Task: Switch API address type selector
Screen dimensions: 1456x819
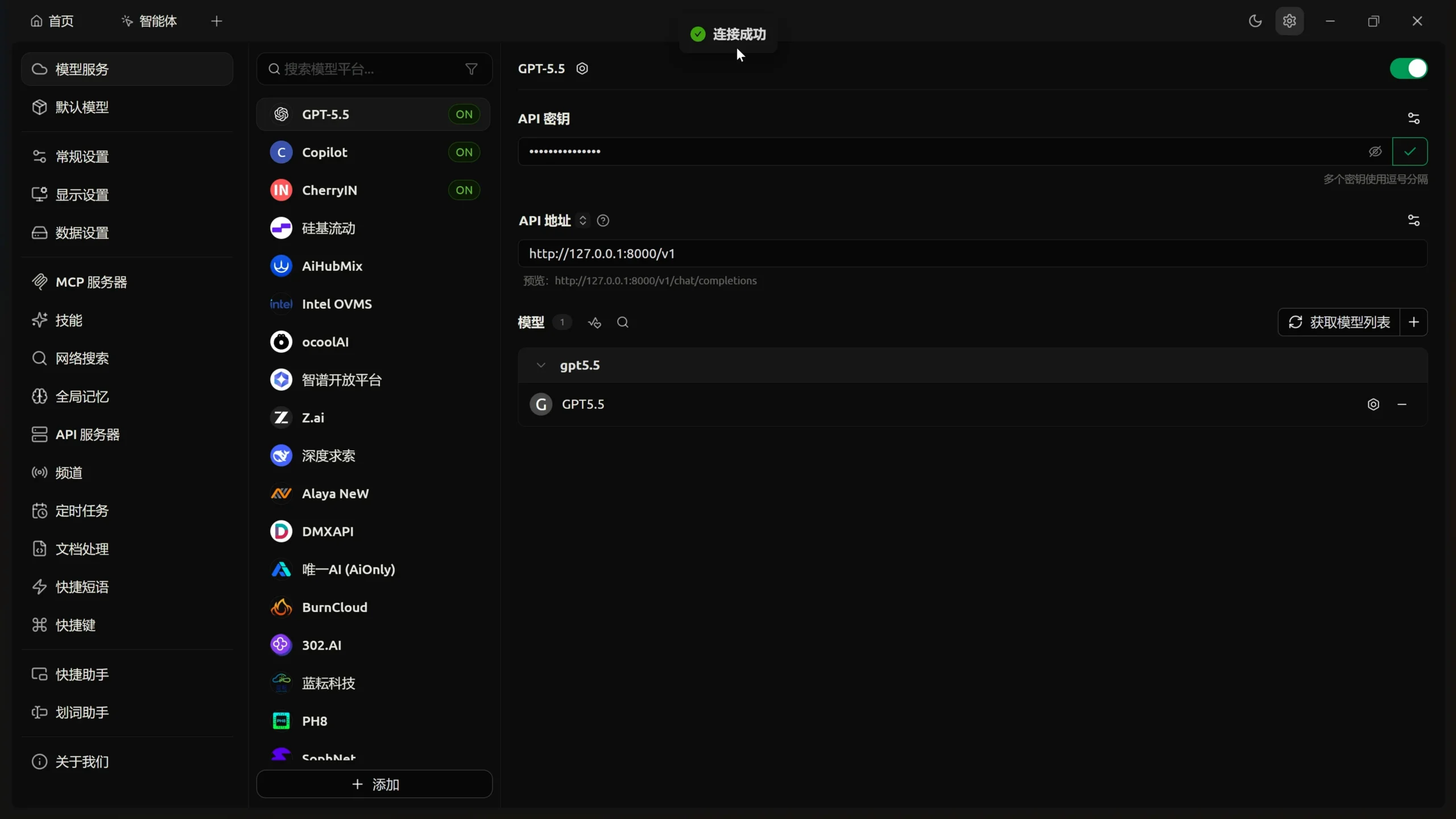Action: click(582, 220)
